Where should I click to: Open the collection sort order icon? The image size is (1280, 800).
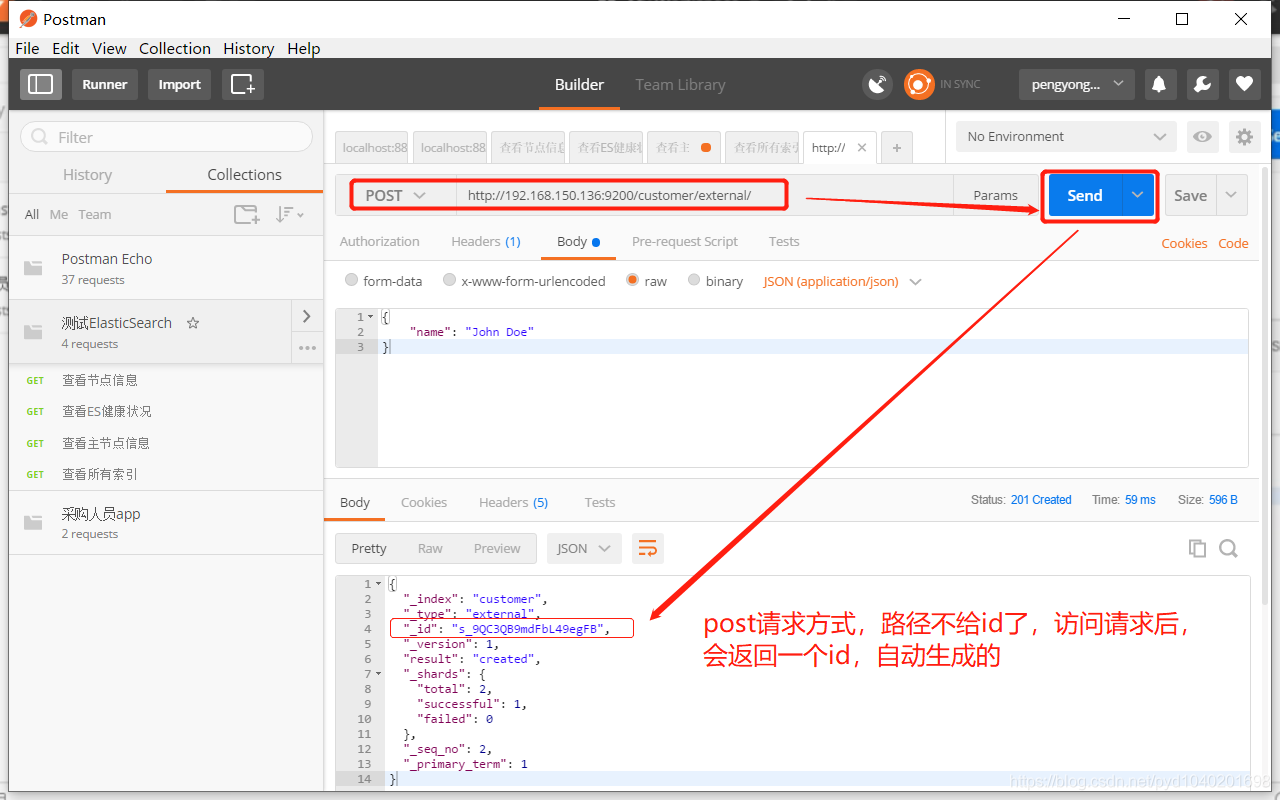(289, 214)
